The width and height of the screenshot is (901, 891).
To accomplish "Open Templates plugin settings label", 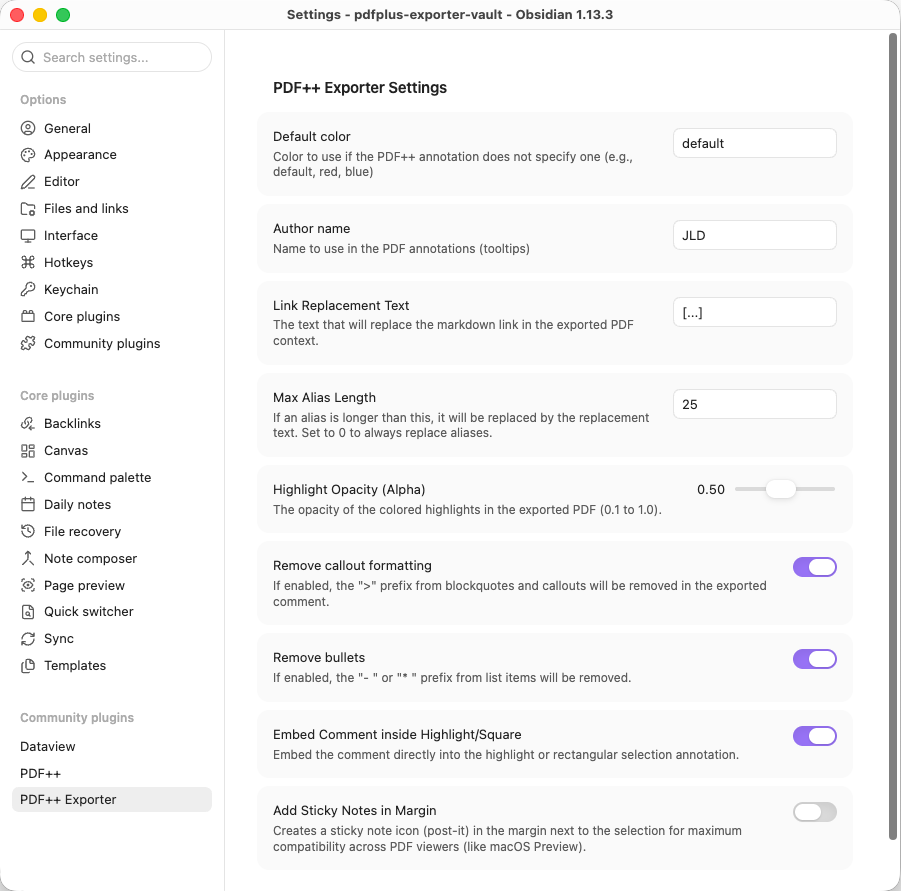I will click(x=75, y=666).
